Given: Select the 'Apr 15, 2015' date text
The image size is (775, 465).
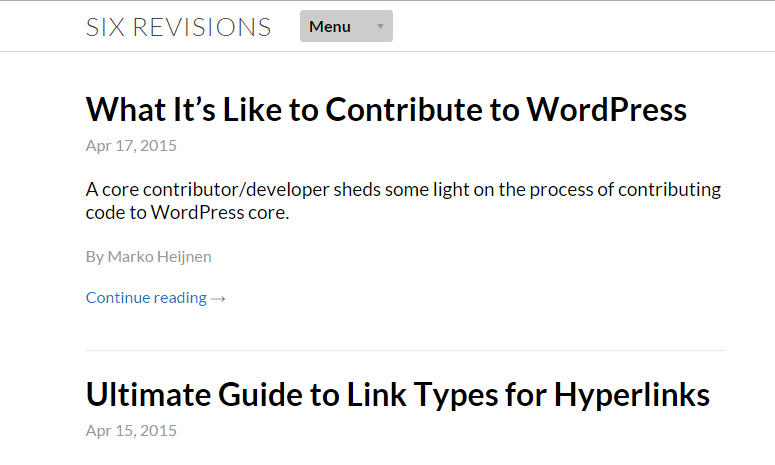Looking at the screenshot, I should (x=131, y=430).
